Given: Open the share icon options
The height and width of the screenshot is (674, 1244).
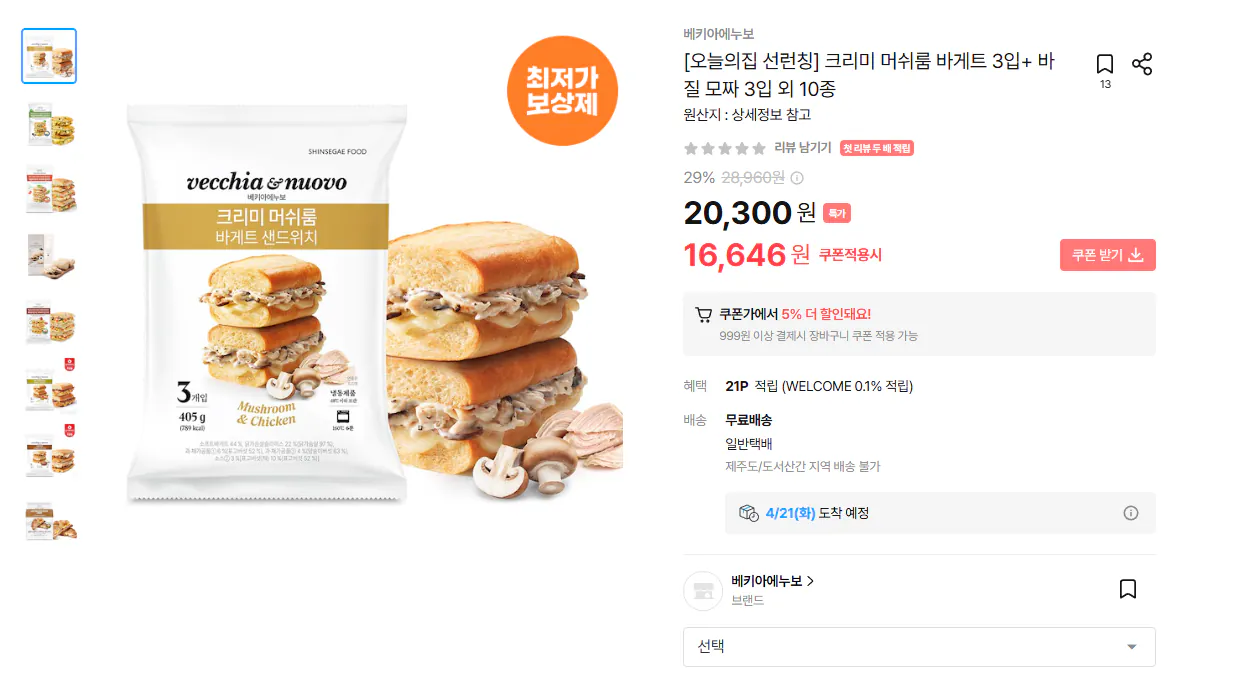Looking at the screenshot, I should pos(1142,65).
